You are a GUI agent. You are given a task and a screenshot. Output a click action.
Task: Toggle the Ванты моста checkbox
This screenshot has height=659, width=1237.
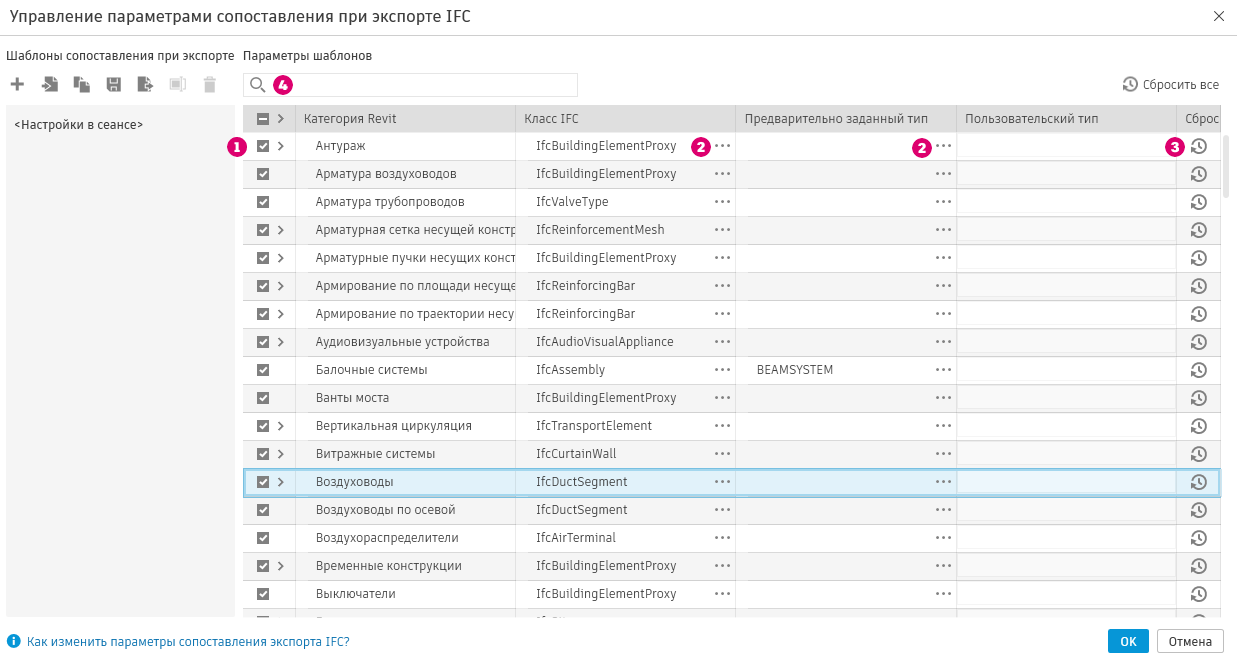[x=263, y=398]
